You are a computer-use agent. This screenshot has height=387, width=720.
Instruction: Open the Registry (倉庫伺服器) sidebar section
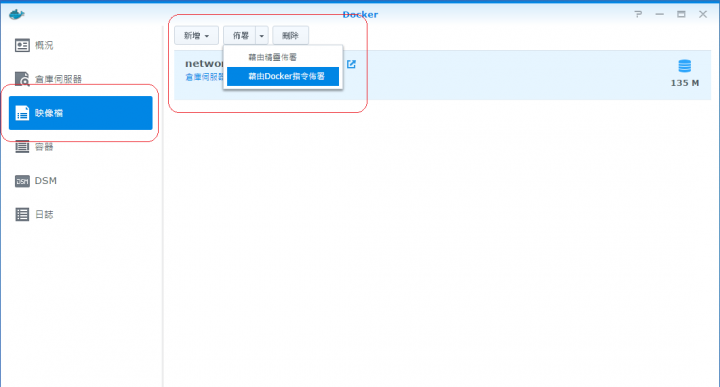point(81,79)
